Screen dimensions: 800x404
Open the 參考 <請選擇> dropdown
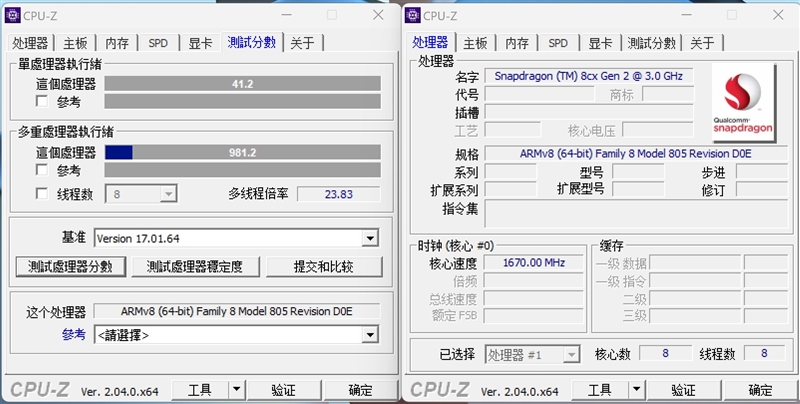(x=237, y=335)
